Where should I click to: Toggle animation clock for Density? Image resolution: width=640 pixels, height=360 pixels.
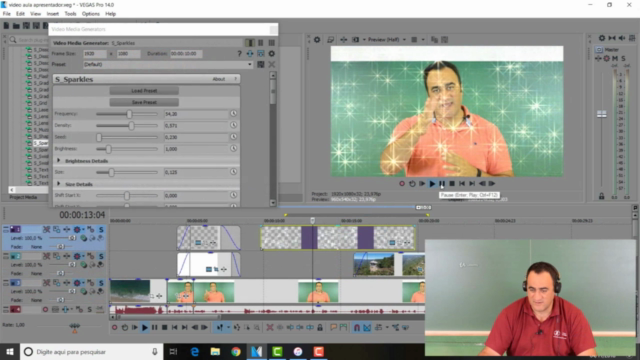[x=233, y=125]
